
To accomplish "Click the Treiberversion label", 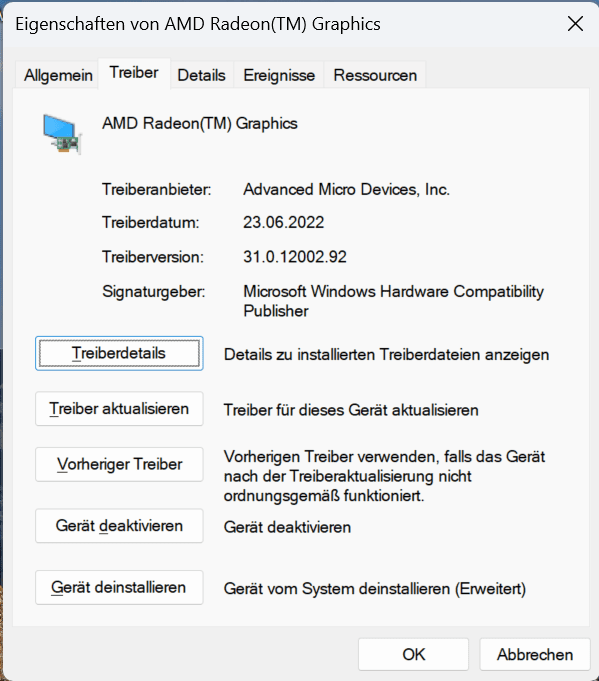I will pos(153,257).
